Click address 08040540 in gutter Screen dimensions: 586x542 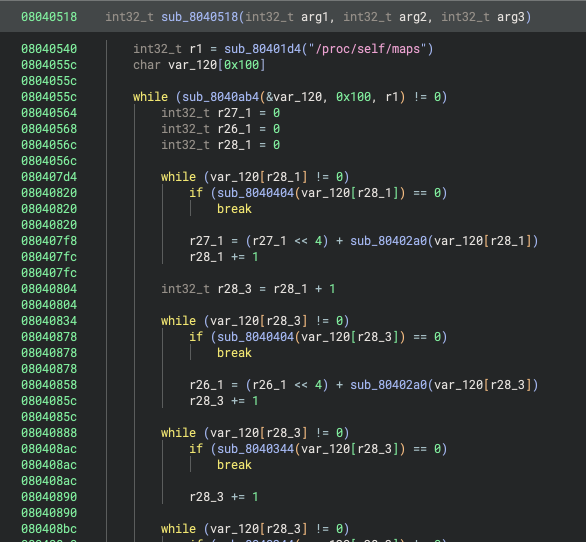click(49, 49)
